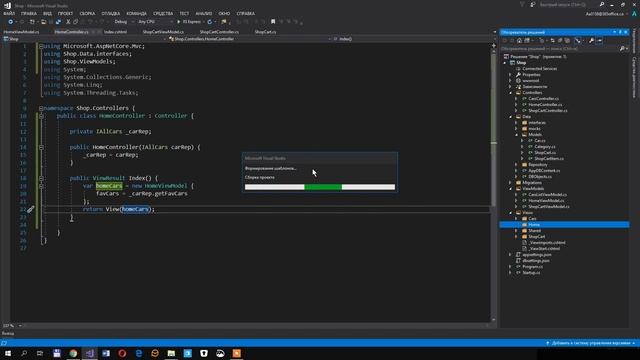
Task: Click the Cut scissors toolbar icon
Action: [x=68, y=22]
